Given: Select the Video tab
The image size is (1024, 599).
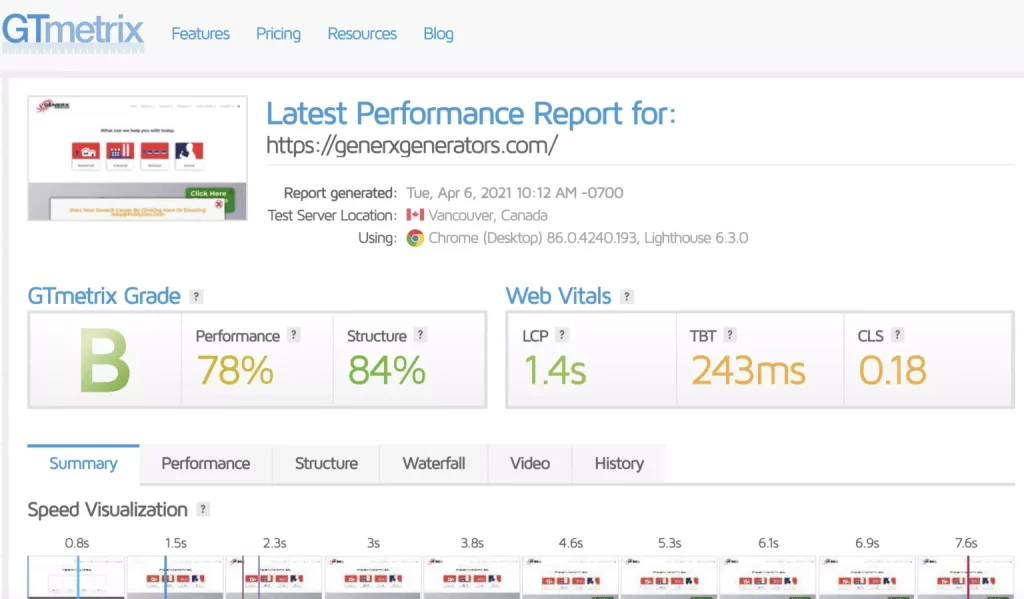Looking at the screenshot, I should tap(530, 464).
